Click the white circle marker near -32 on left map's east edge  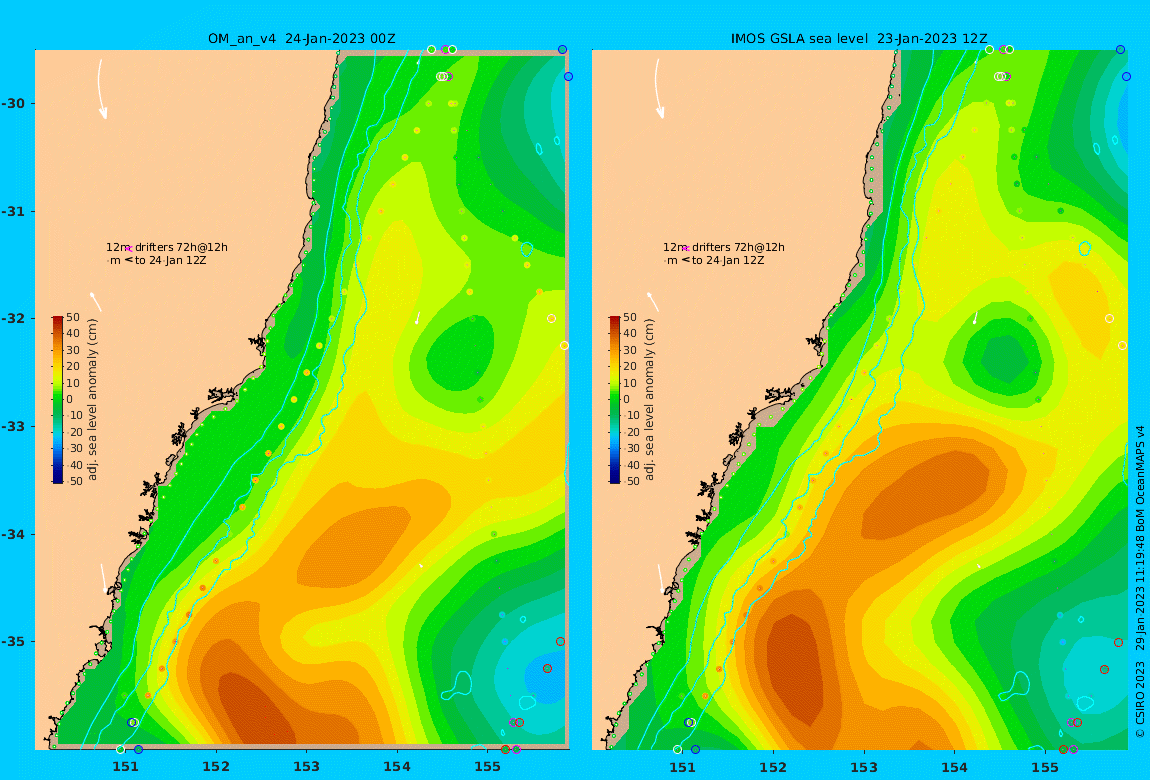point(552,318)
